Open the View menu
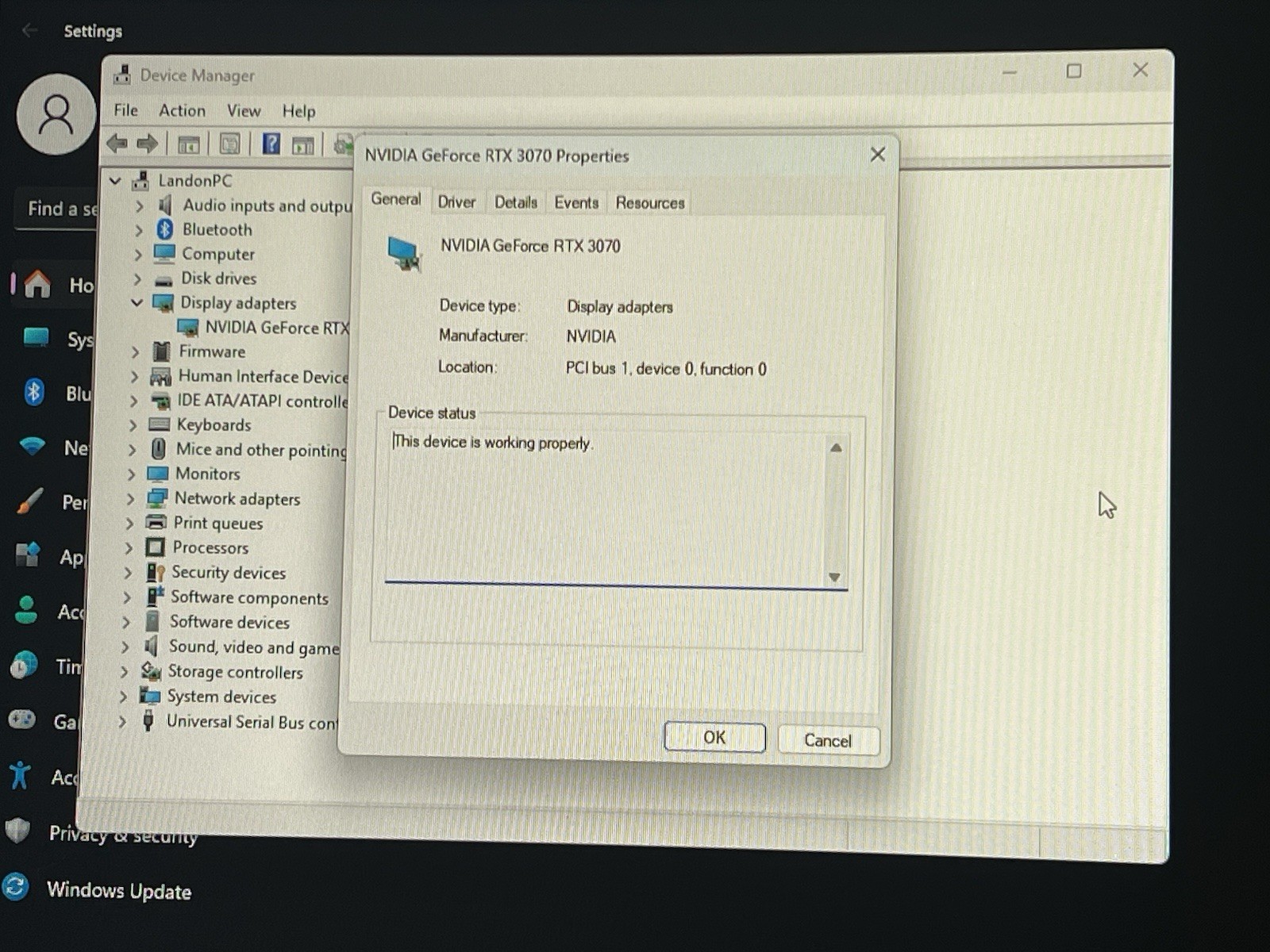This screenshot has height=952, width=1270. (x=244, y=111)
